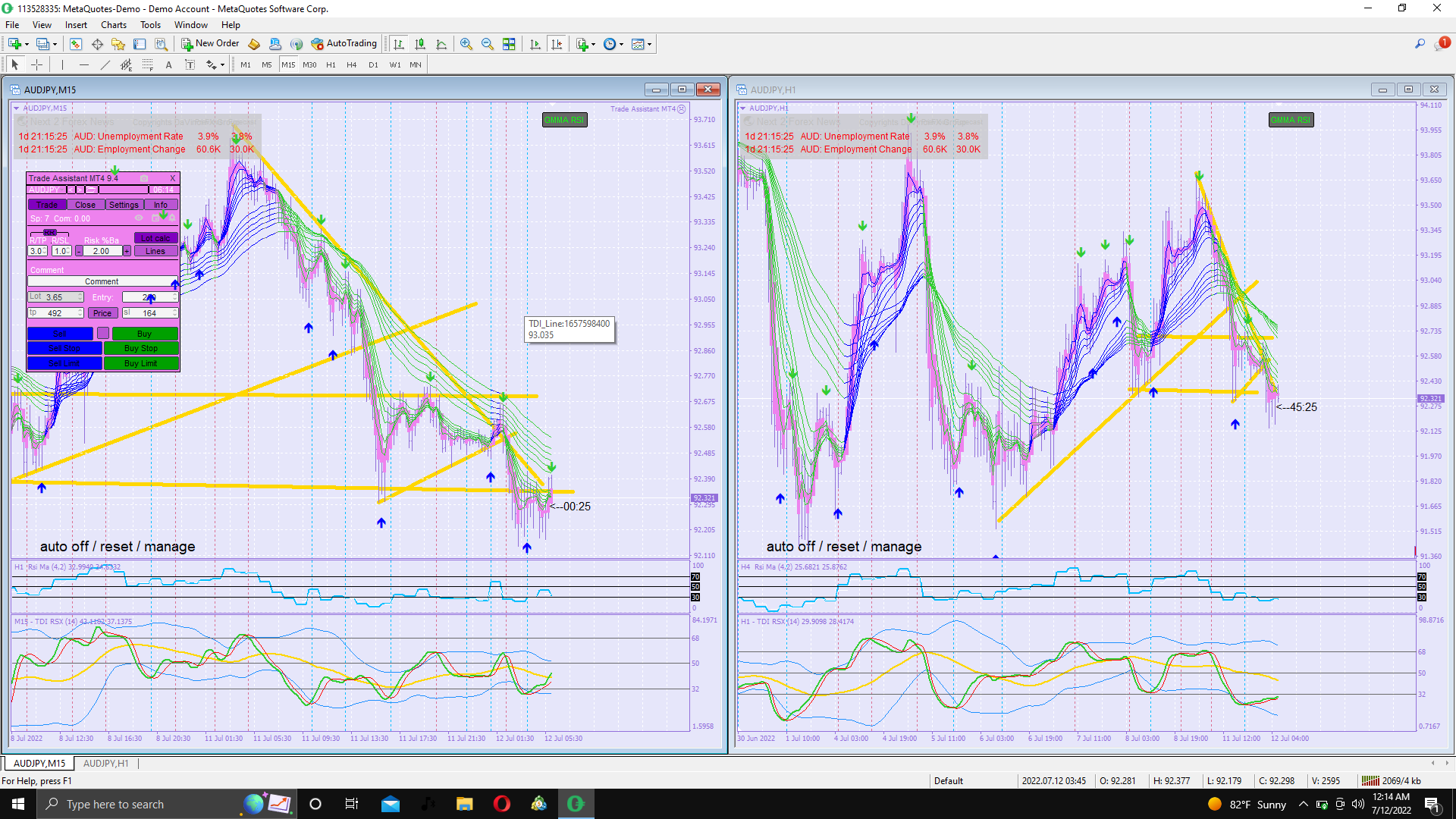Open the AUDJPY symbol dropdown in Trade Assistant
Image resolution: width=1456 pixels, height=819 pixels.
coord(45,190)
